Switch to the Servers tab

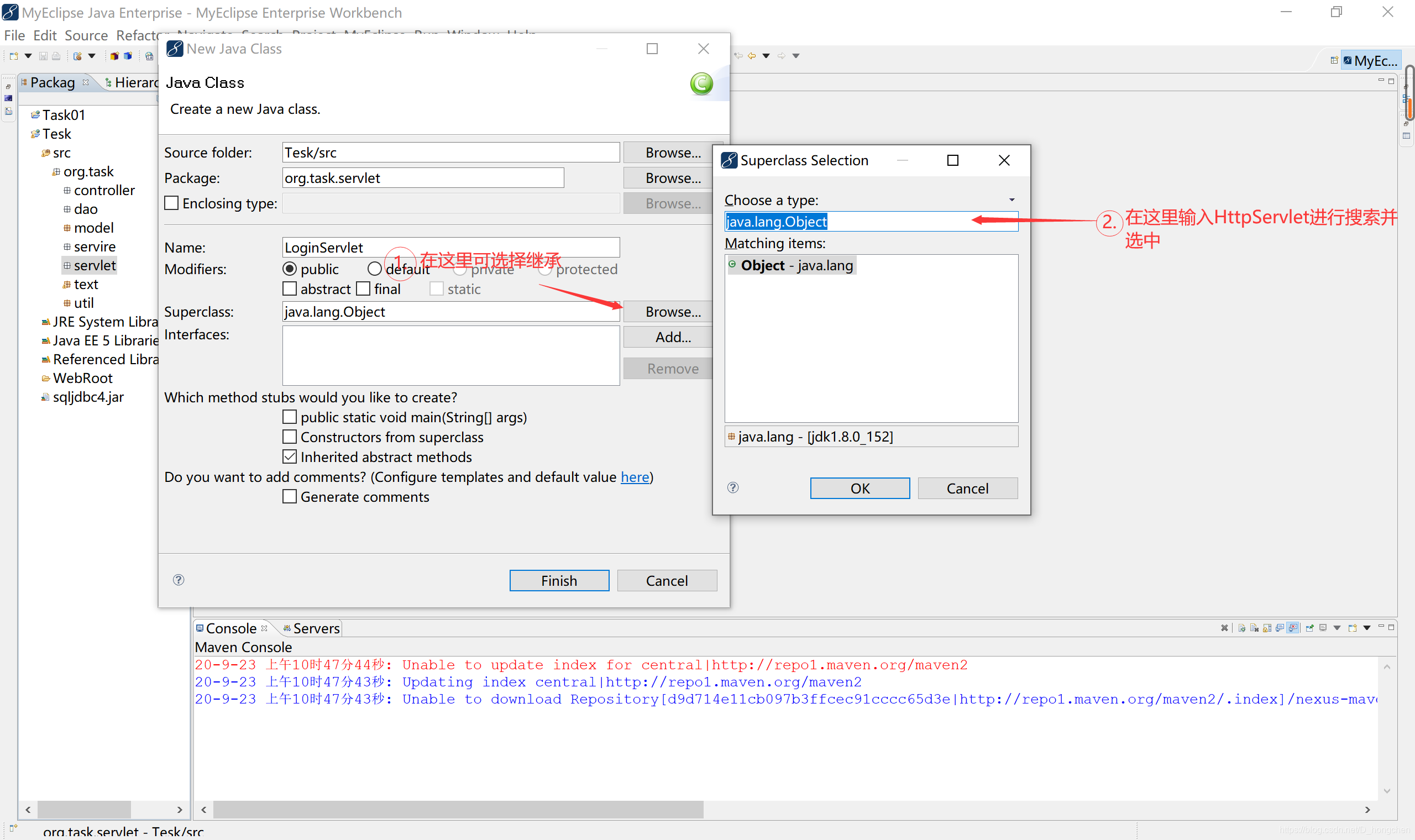click(x=311, y=628)
